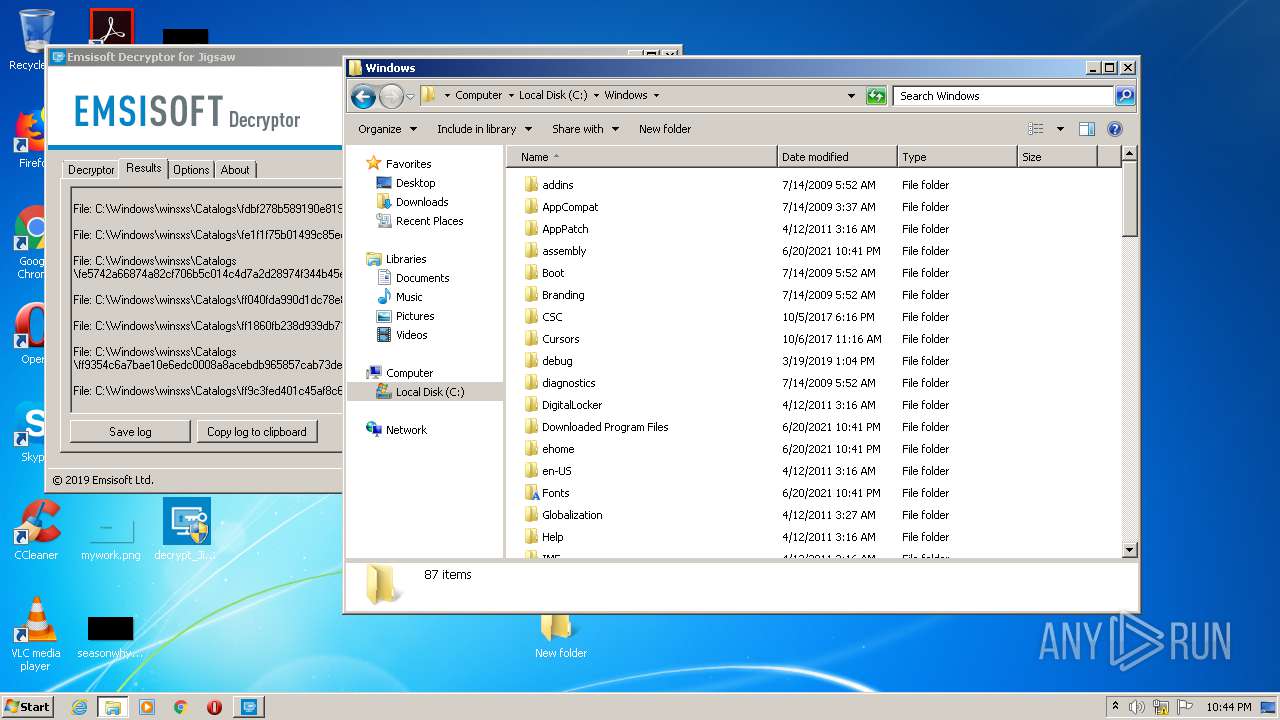Sort by the Name column header

click(x=642, y=157)
